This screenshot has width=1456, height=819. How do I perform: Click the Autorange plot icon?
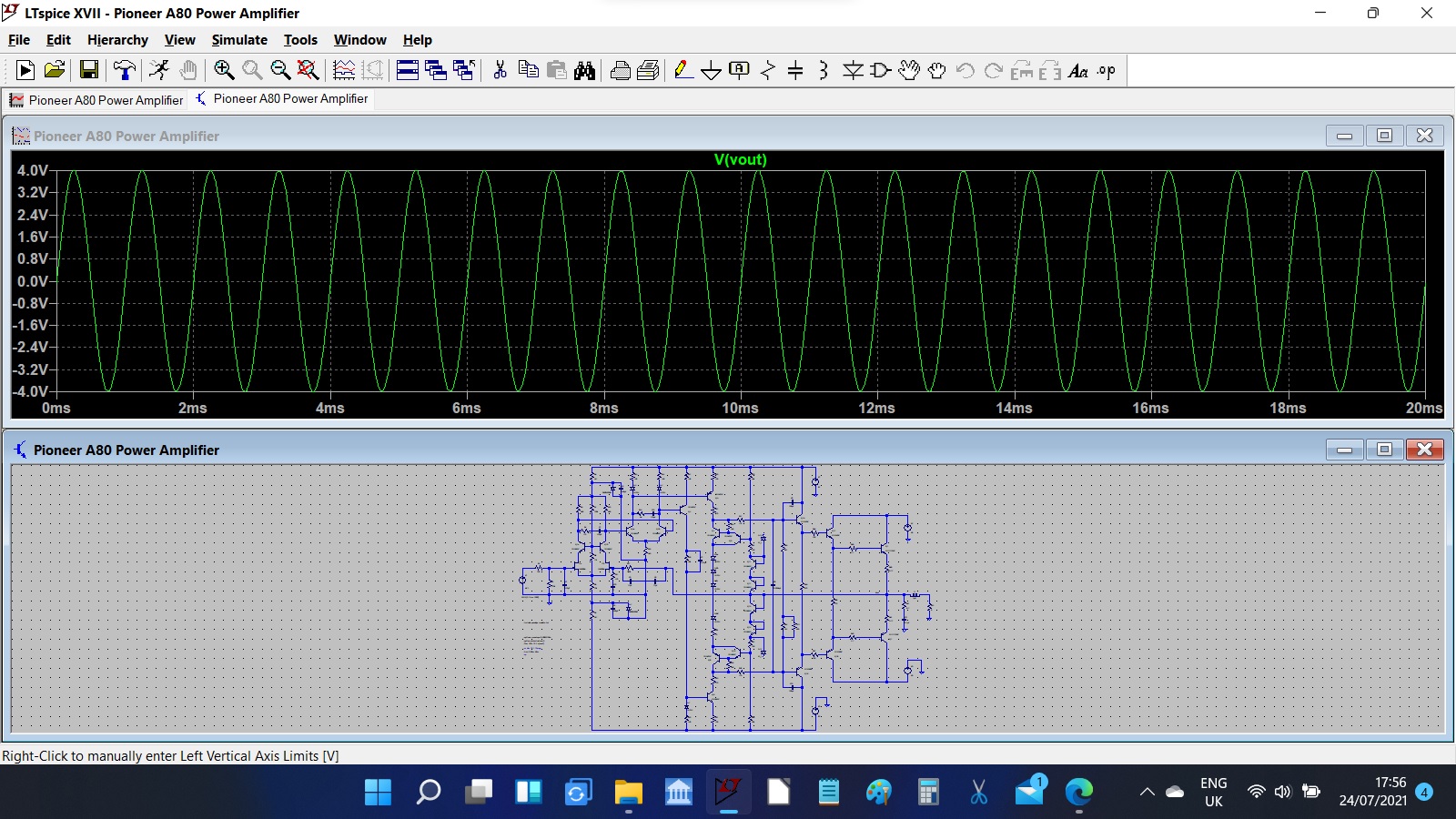[344, 70]
